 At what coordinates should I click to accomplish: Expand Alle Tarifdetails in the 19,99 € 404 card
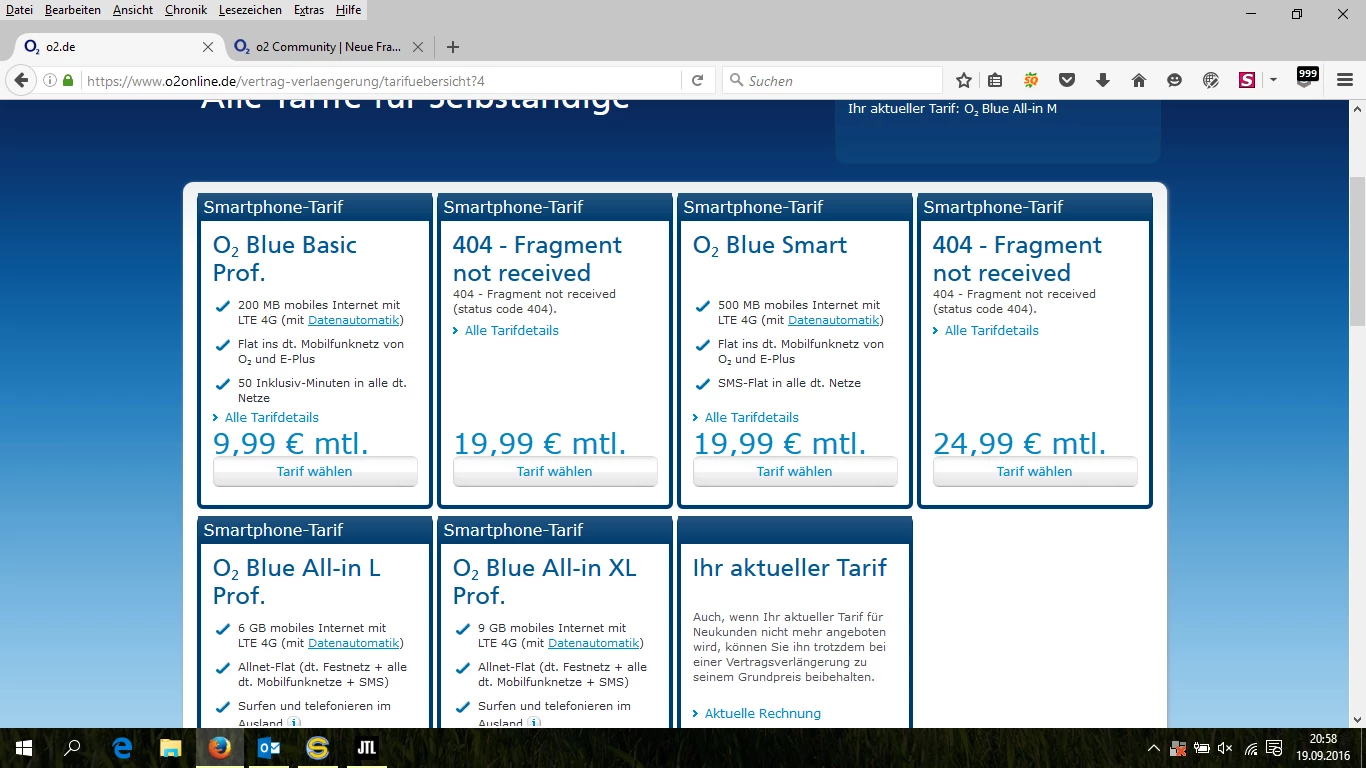(x=512, y=330)
